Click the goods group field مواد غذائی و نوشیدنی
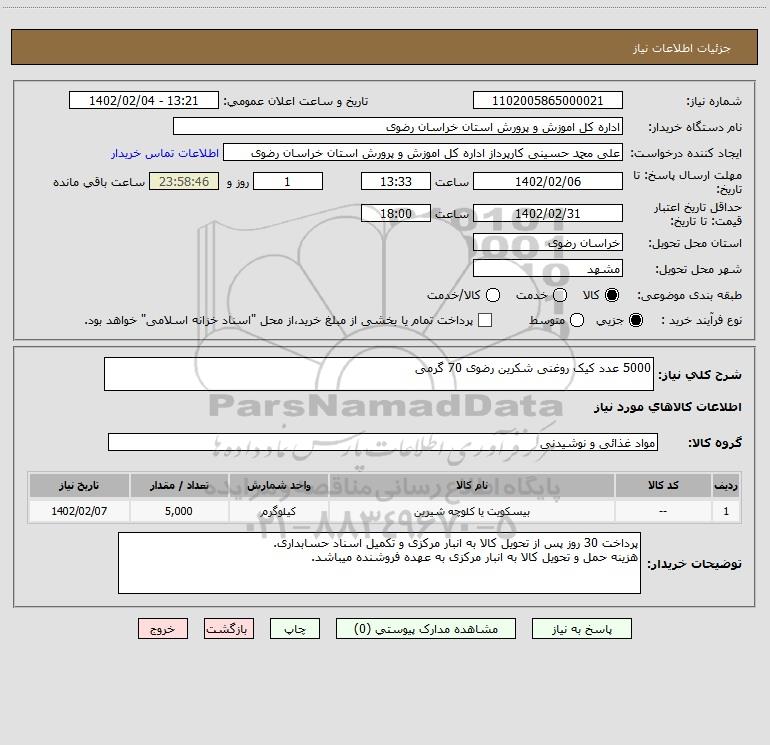The image size is (770, 745). coord(383,442)
